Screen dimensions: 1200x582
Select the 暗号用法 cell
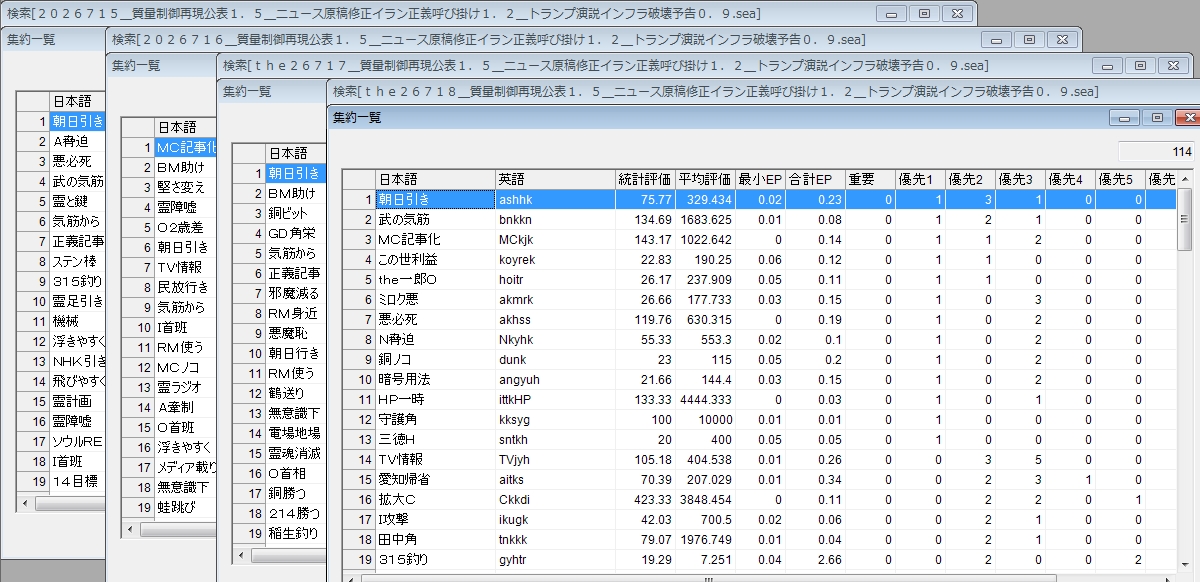tap(435, 379)
